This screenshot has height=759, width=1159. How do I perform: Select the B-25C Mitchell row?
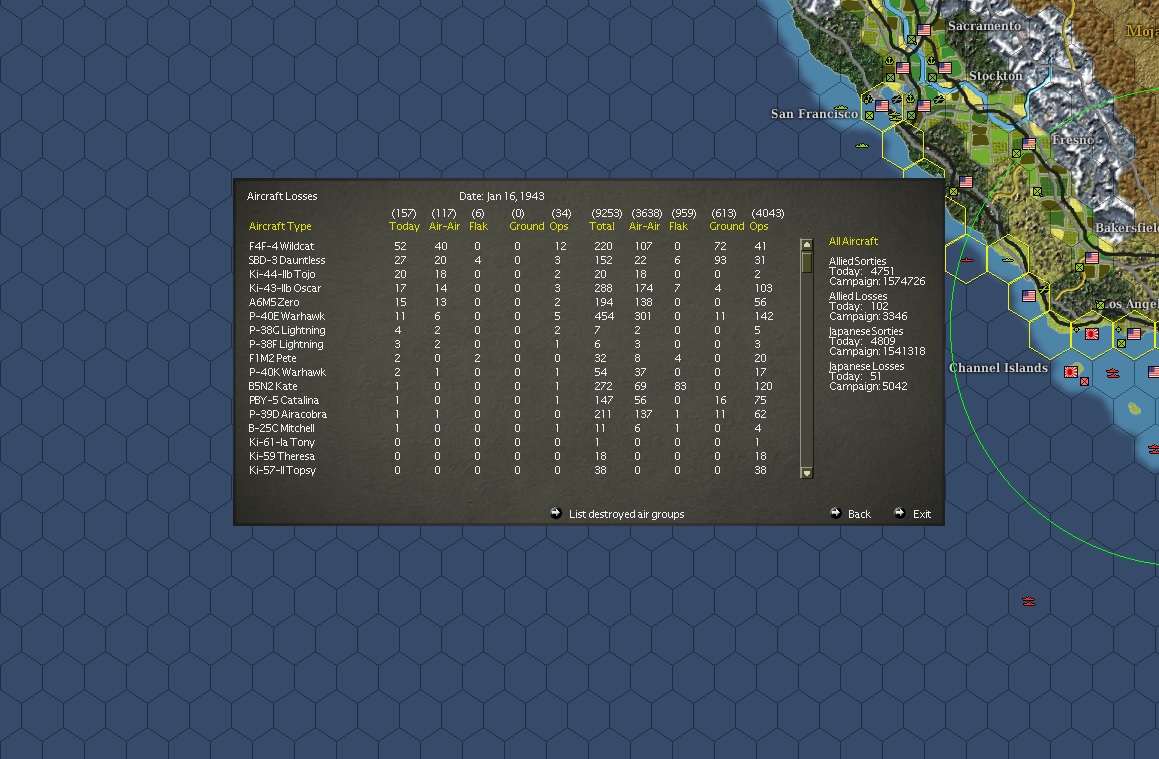pyautogui.click(x=510, y=429)
